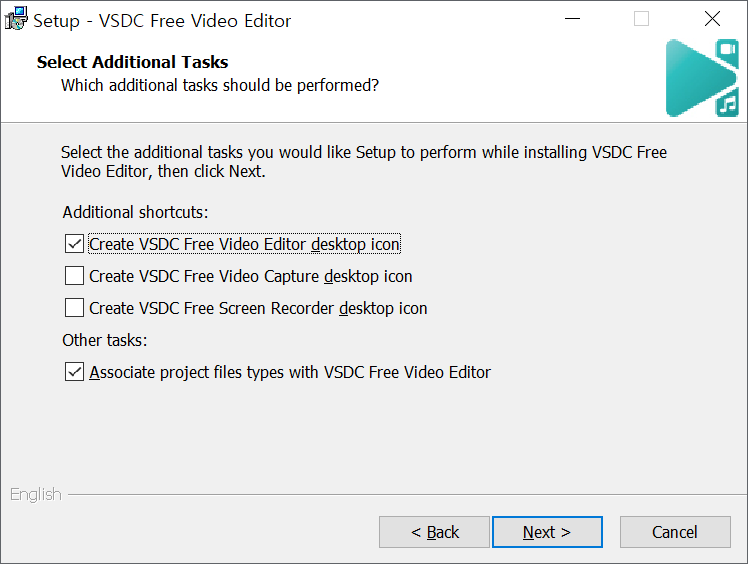Click the play triangle in VSDC logo
This screenshot has height=564, width=748.
tap(690, 78)
